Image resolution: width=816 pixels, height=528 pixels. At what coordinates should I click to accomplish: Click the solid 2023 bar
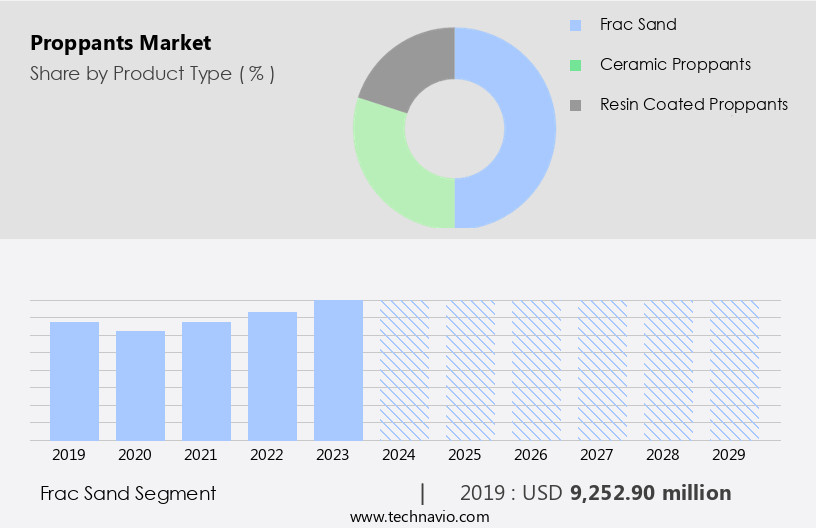tap(339, 370)
